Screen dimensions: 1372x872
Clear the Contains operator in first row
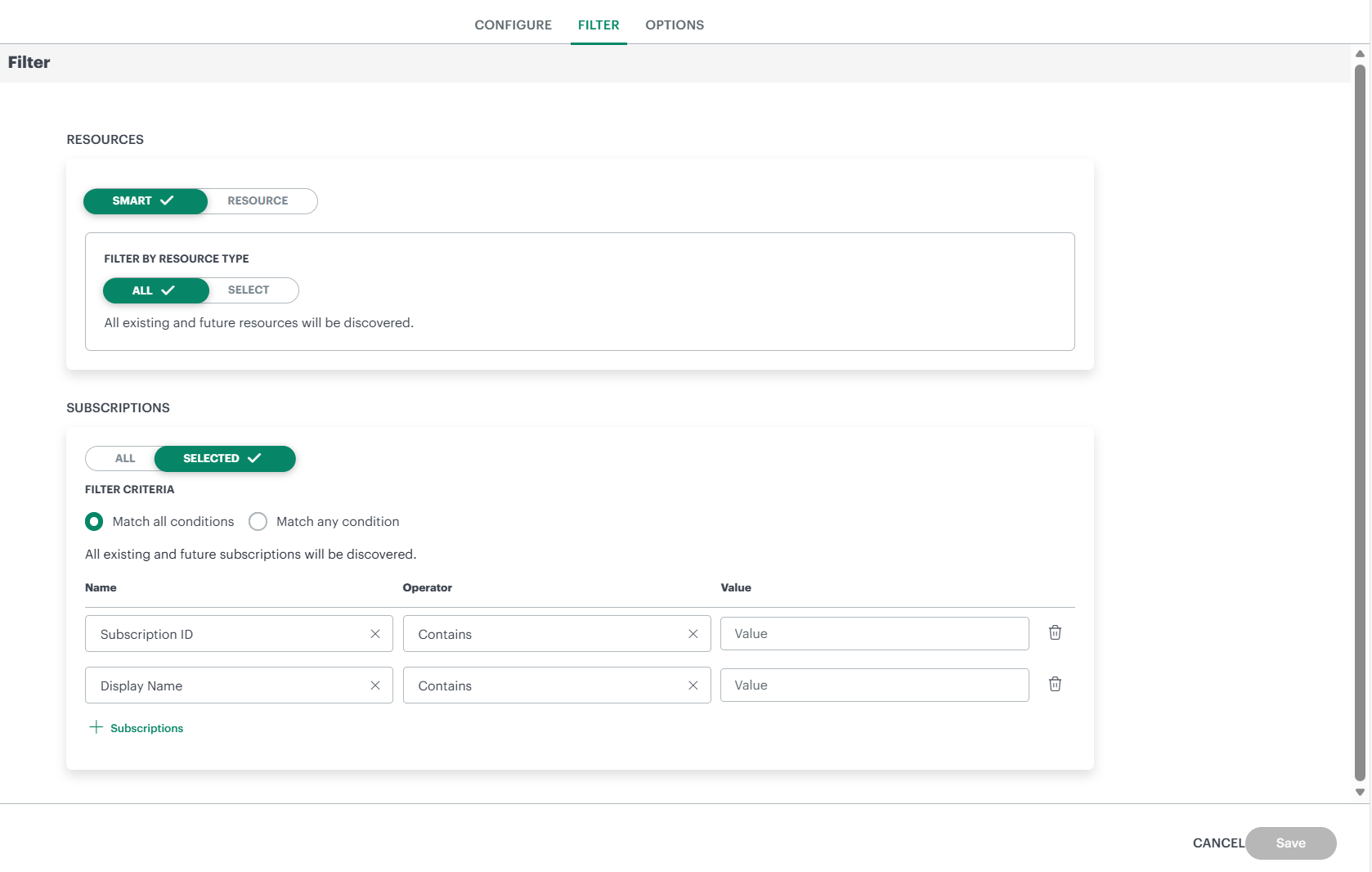point(693,634)
